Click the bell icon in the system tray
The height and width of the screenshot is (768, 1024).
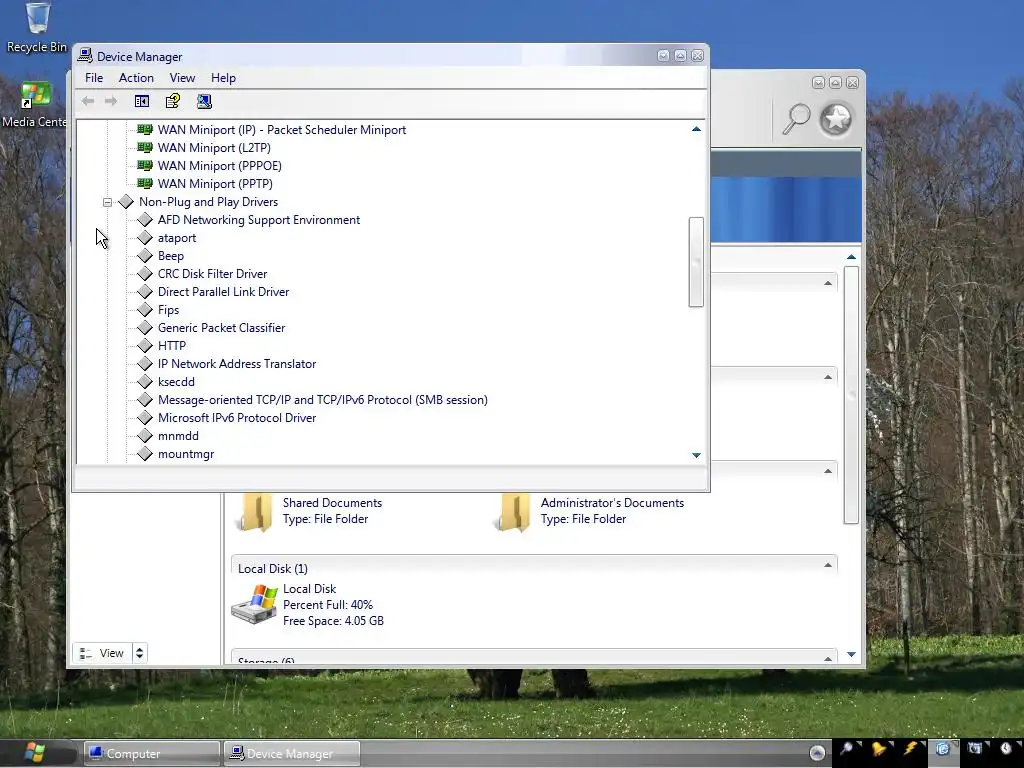pyautogui.click(x=879, y=748)
